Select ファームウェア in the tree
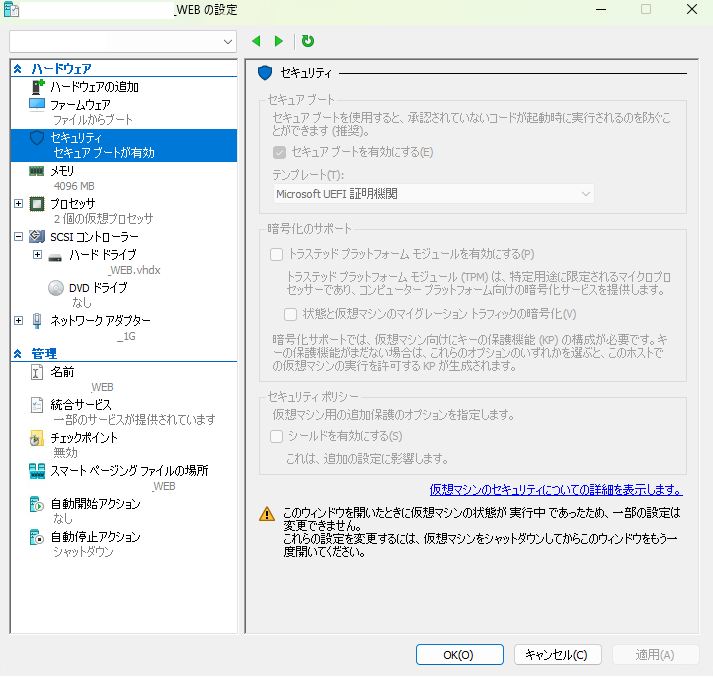Screen dimensions: 713x682 tap(80, 105)
